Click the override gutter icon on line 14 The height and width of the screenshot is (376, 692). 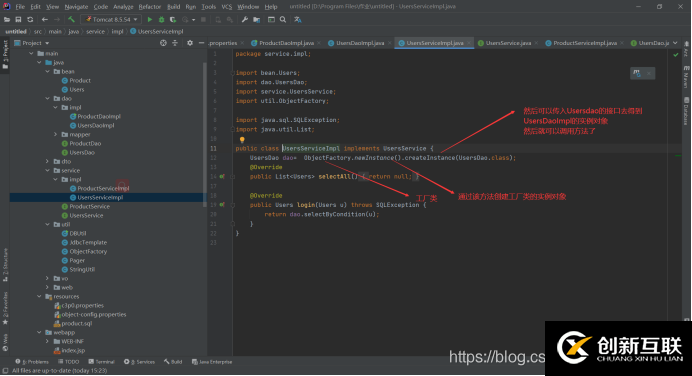(222, 177)
